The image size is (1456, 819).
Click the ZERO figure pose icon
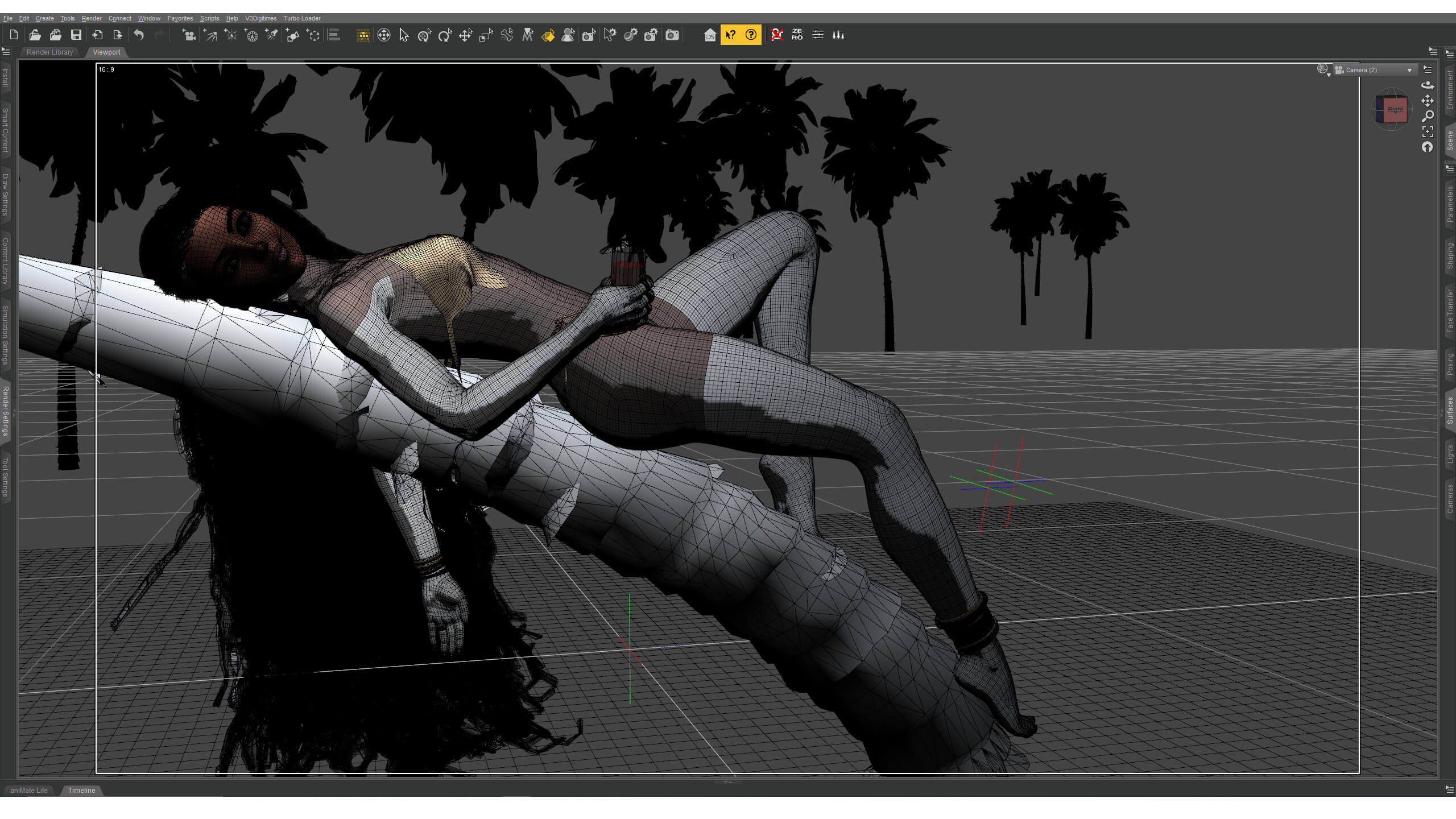click(797, 35)
